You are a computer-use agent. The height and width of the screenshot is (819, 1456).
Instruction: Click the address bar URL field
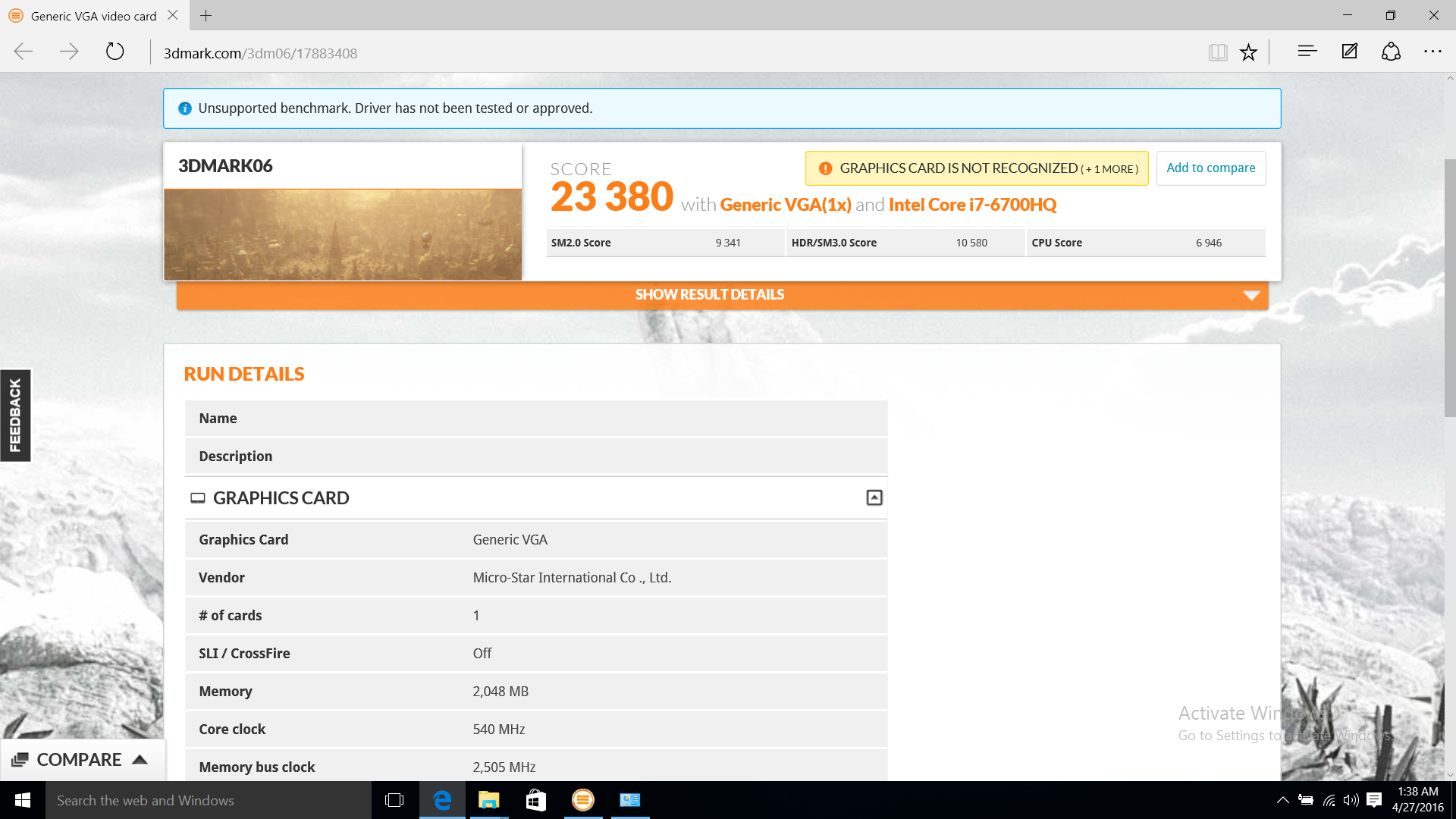675,53
